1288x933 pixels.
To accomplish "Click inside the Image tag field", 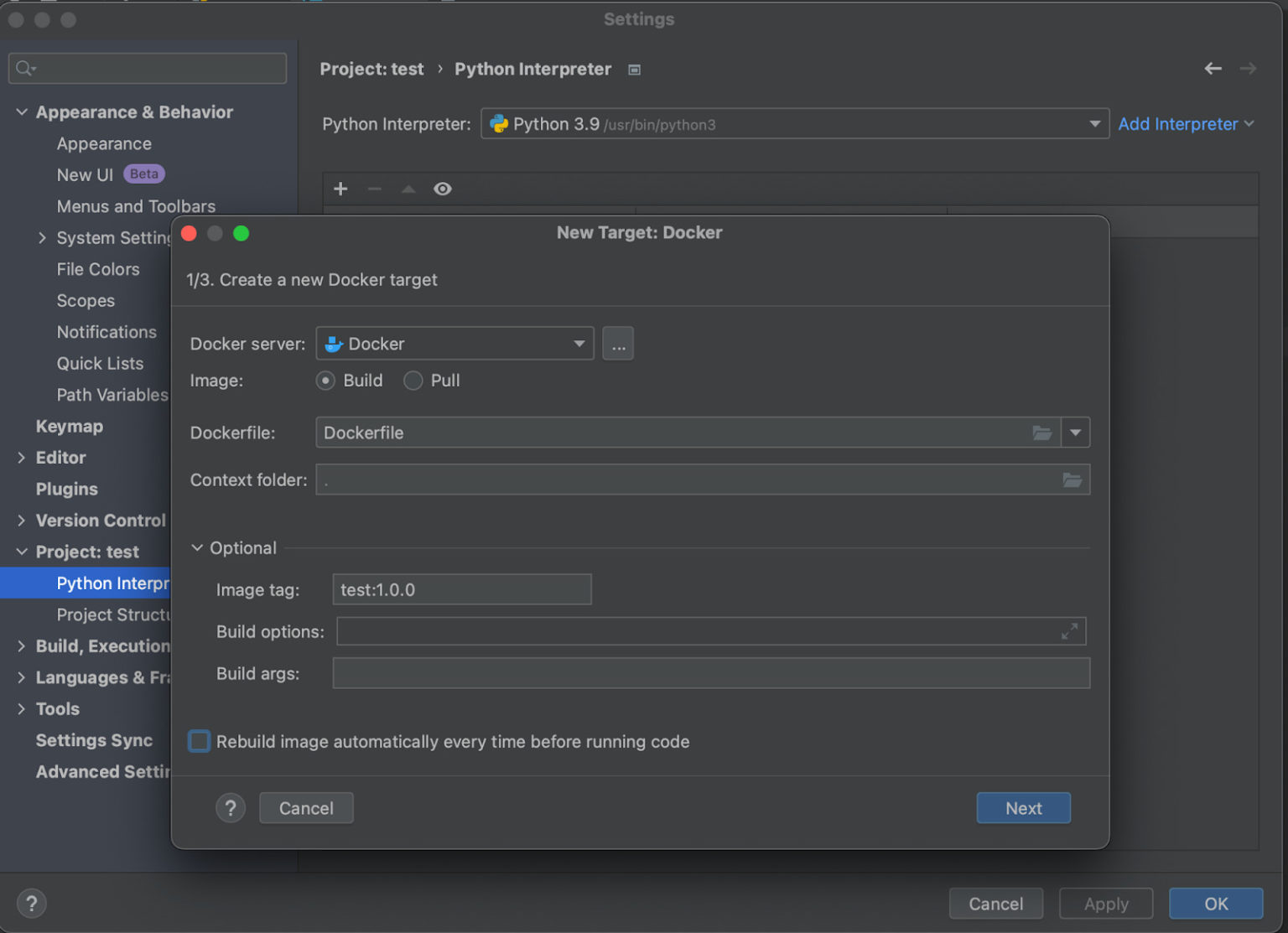I will 461,589.
